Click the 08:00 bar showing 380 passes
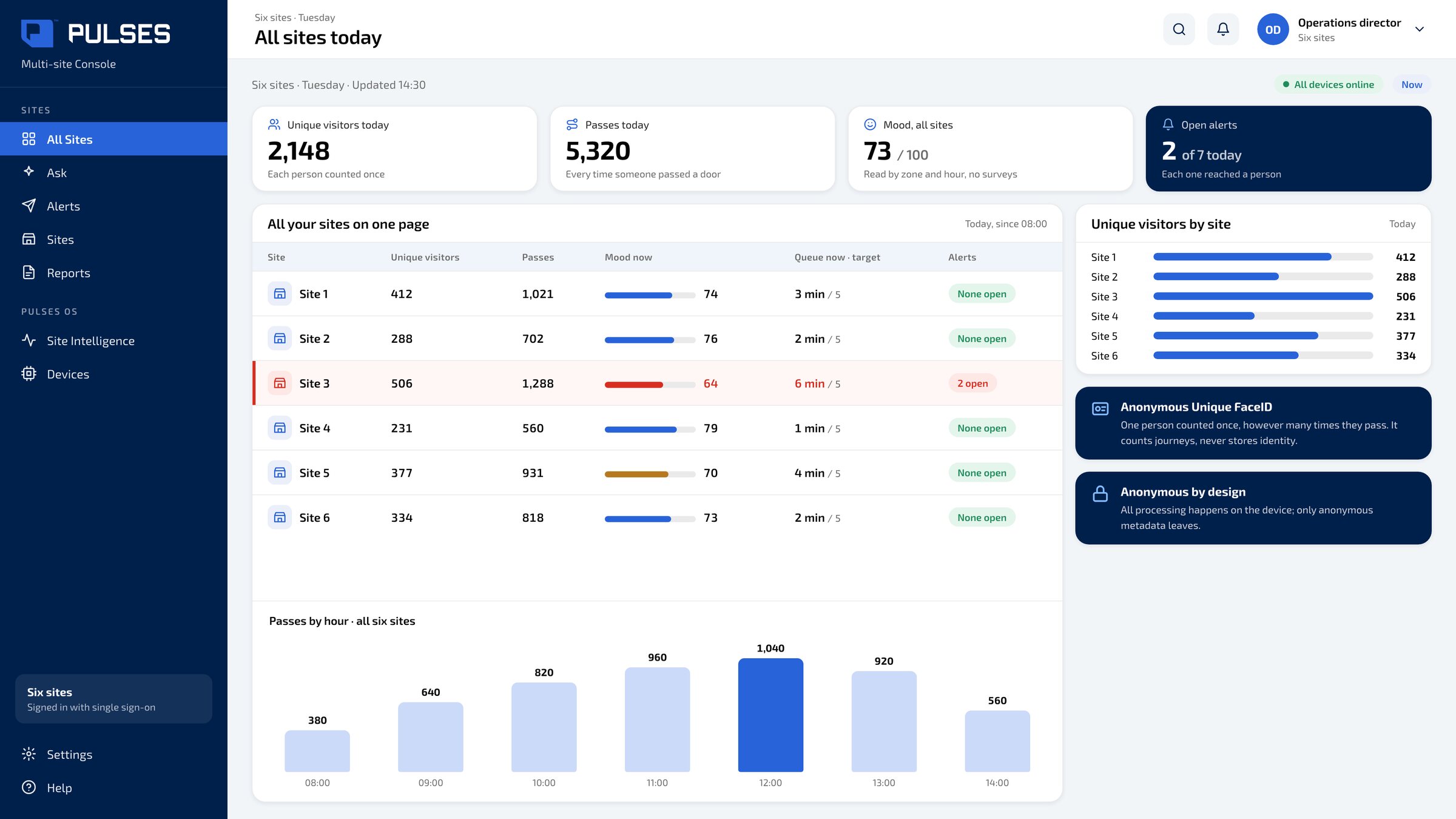 coord(317,751)
